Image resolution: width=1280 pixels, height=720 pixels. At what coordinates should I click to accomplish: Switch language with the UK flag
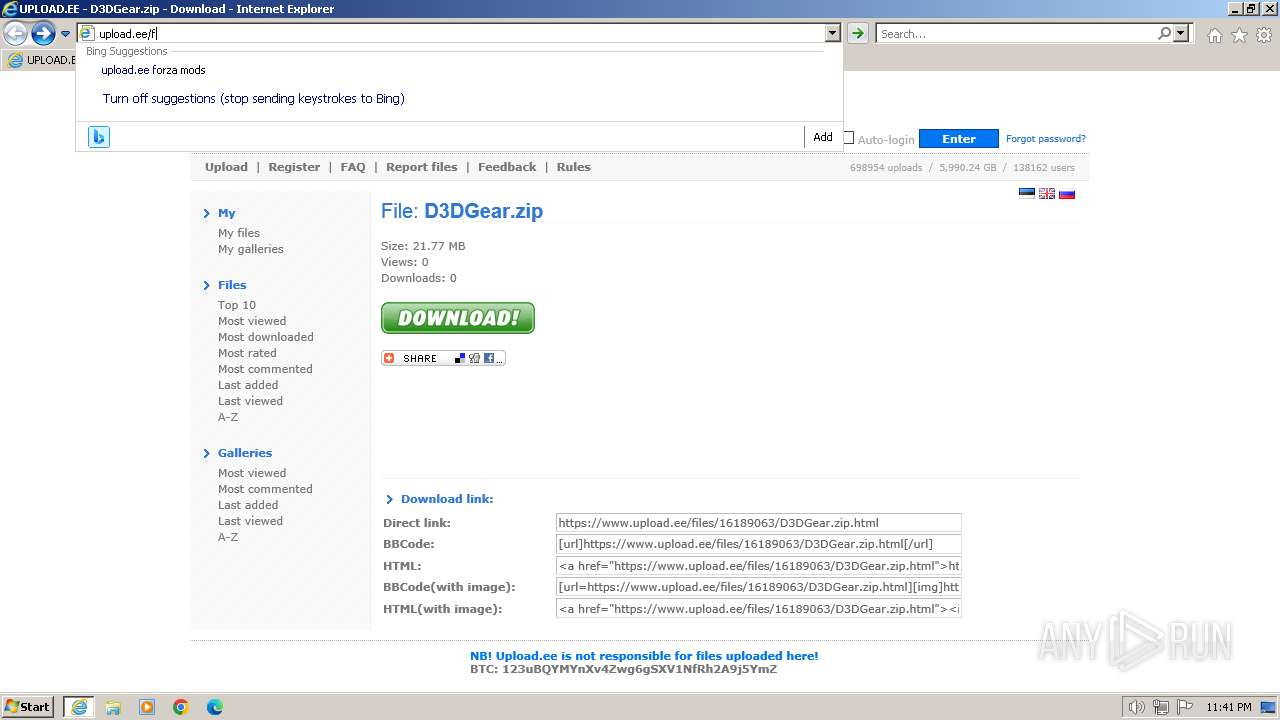(x=1047, y=194)
